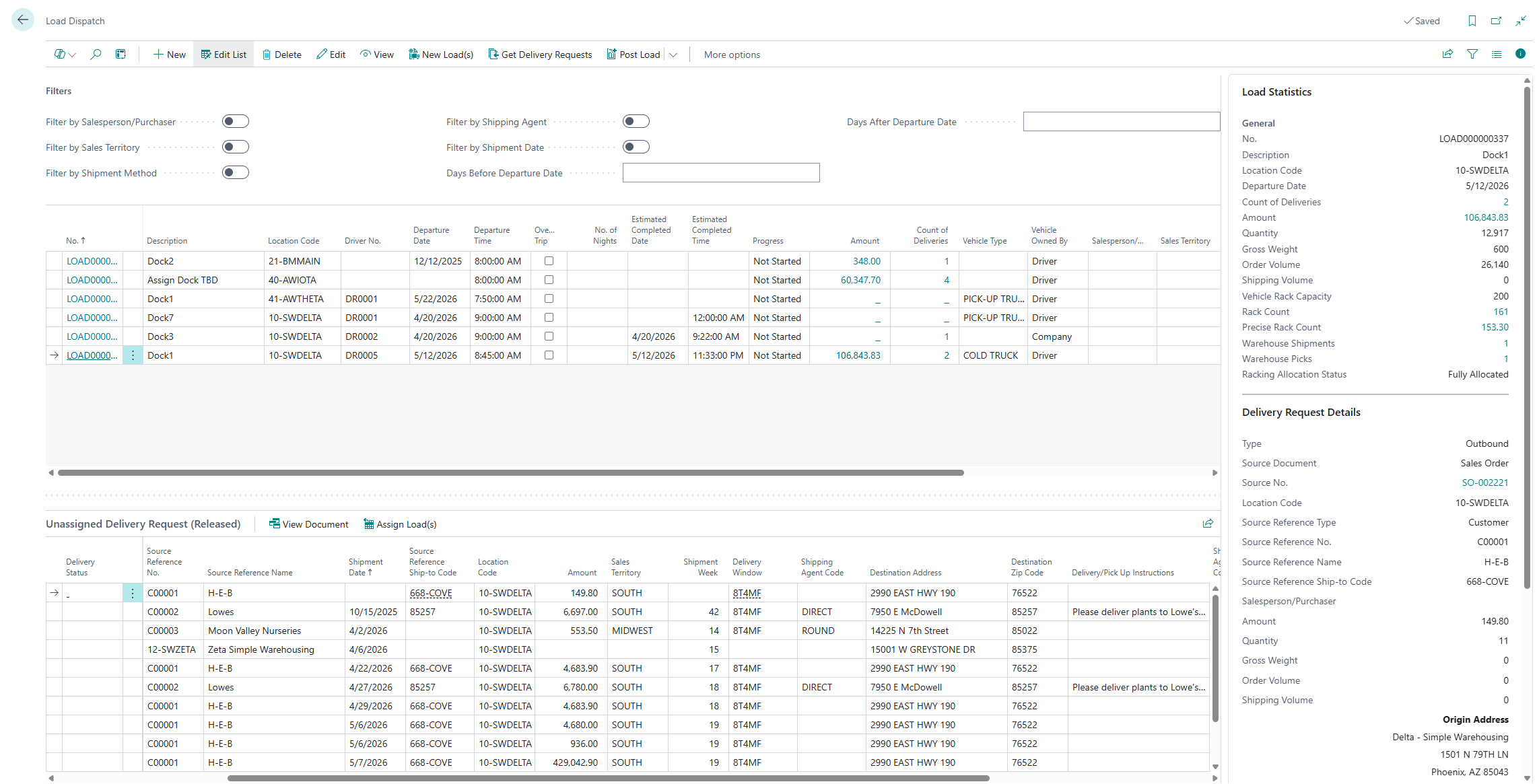Click the collapse page arrows icon
The image size is (1539, 784).
tap(1521, 21)
